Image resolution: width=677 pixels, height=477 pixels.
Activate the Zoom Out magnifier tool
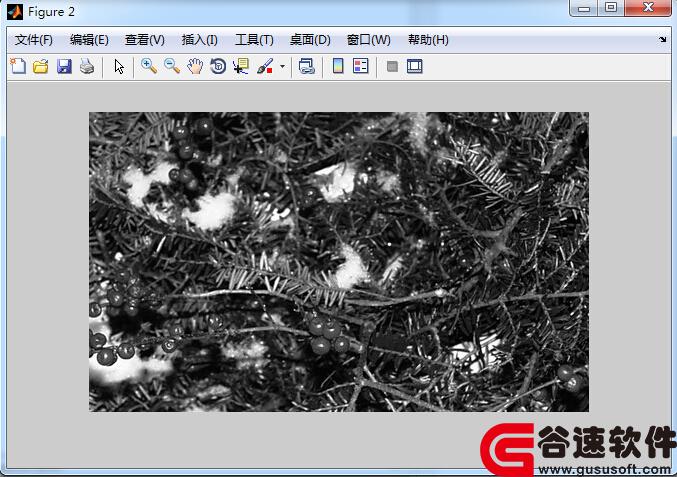click(172, 66)
